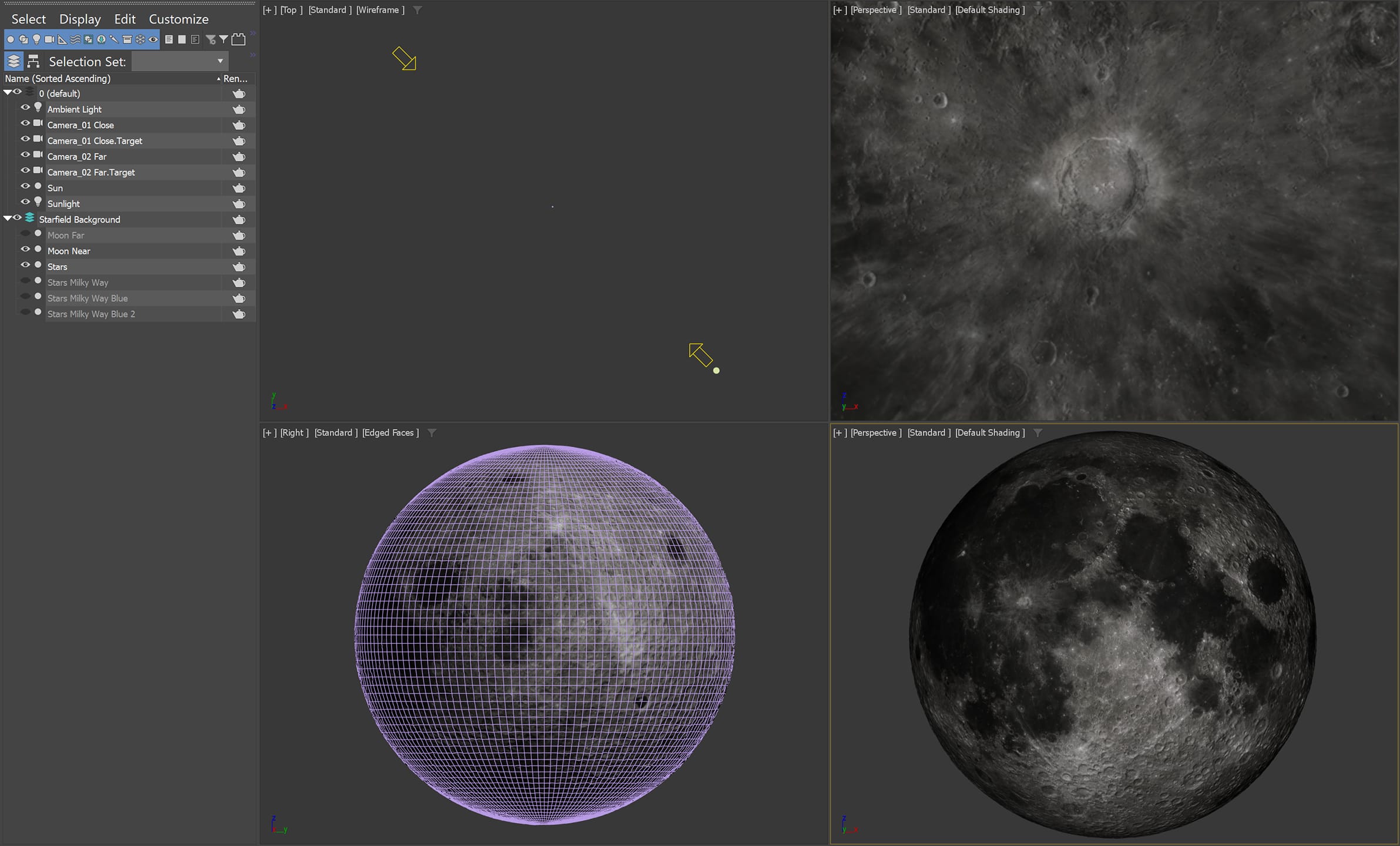Click Edged Faces label in Right viewport

pos(390,433)
